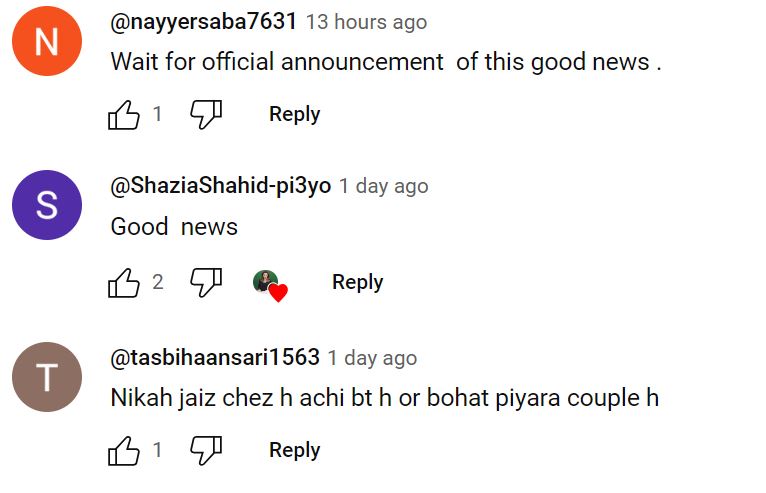Visit the @ShaziaShahid-pi3yo channel

click(x=220, y=186)
